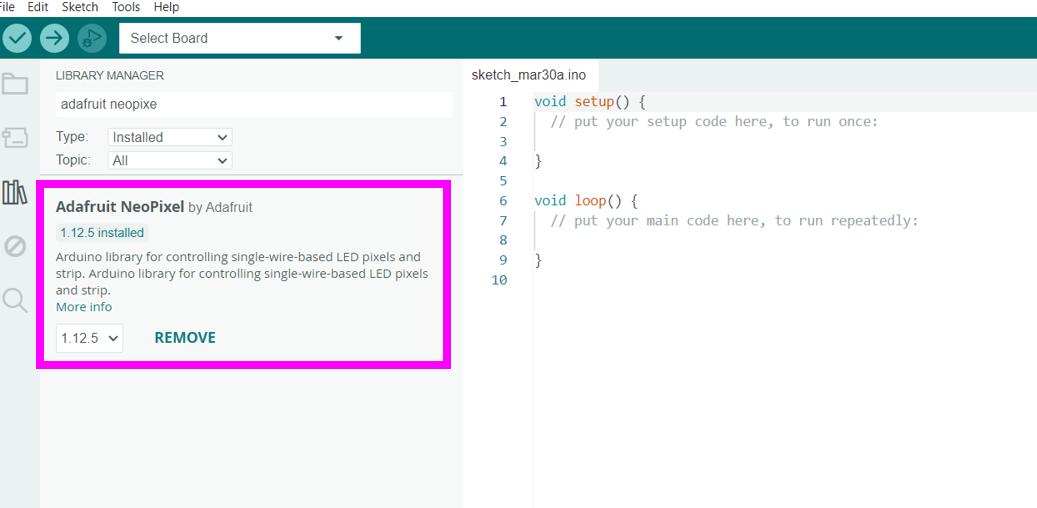1037x508 pixels.
Task: Expand the Topic filter dropdown
Action: click(x=170, y=160)
